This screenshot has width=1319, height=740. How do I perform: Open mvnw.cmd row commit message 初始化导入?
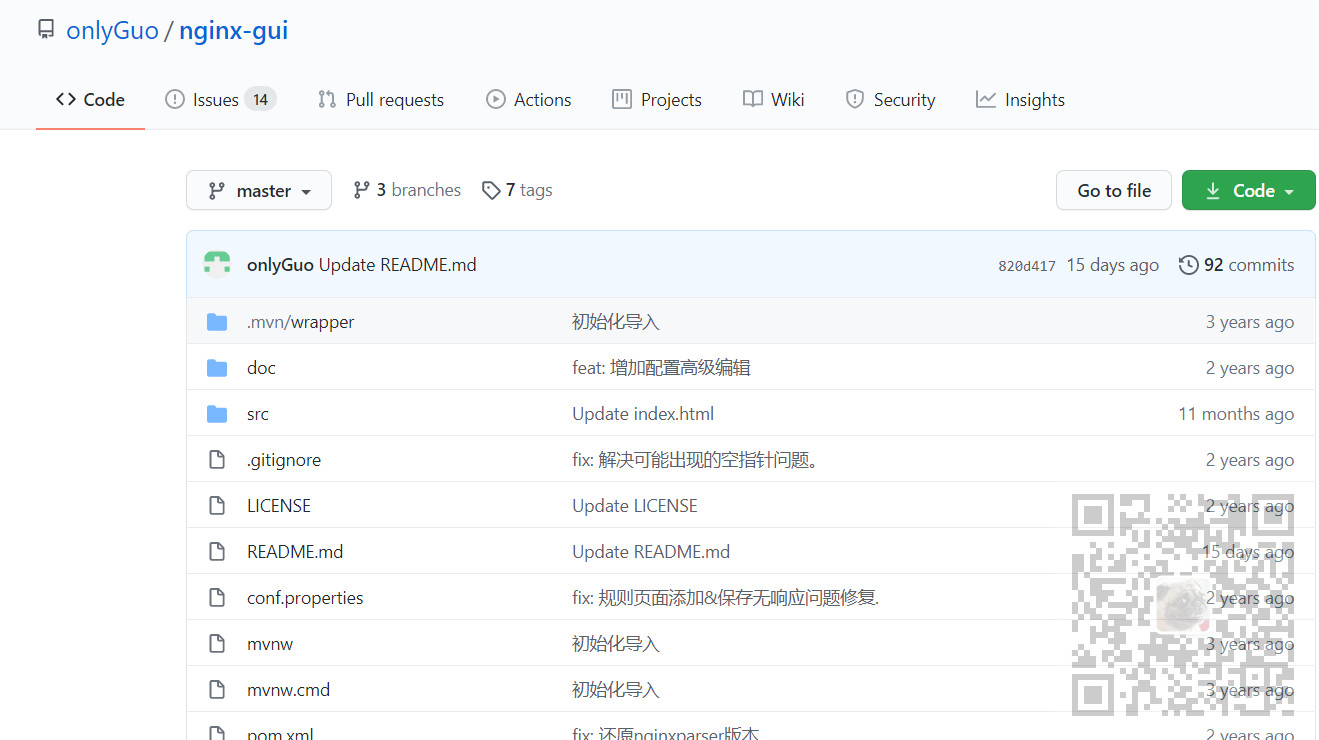pyautogui.click(x=616, y=690)
